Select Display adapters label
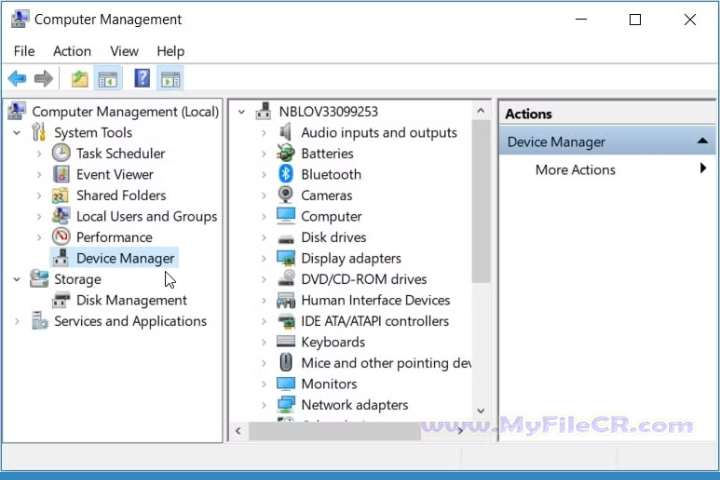 coord(351,258)
